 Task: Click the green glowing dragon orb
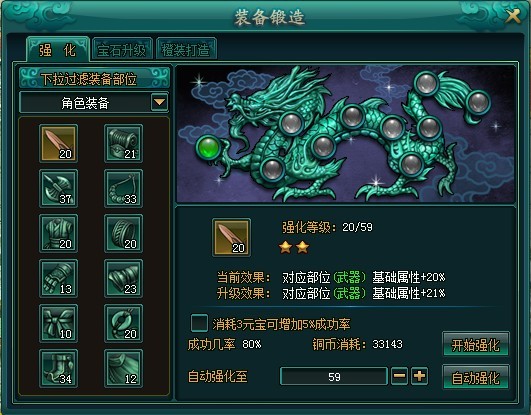[x=208, y=148]
